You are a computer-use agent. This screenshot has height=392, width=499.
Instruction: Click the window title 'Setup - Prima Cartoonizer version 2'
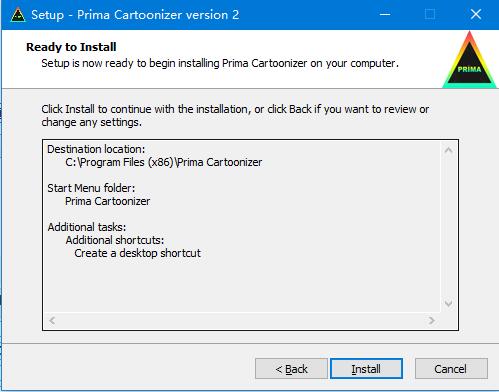(135, 15)
